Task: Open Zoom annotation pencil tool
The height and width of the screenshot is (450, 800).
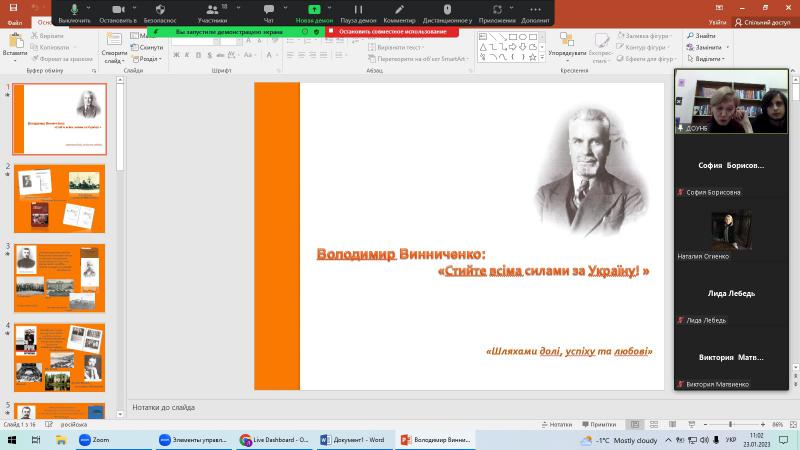Action: 399,13
